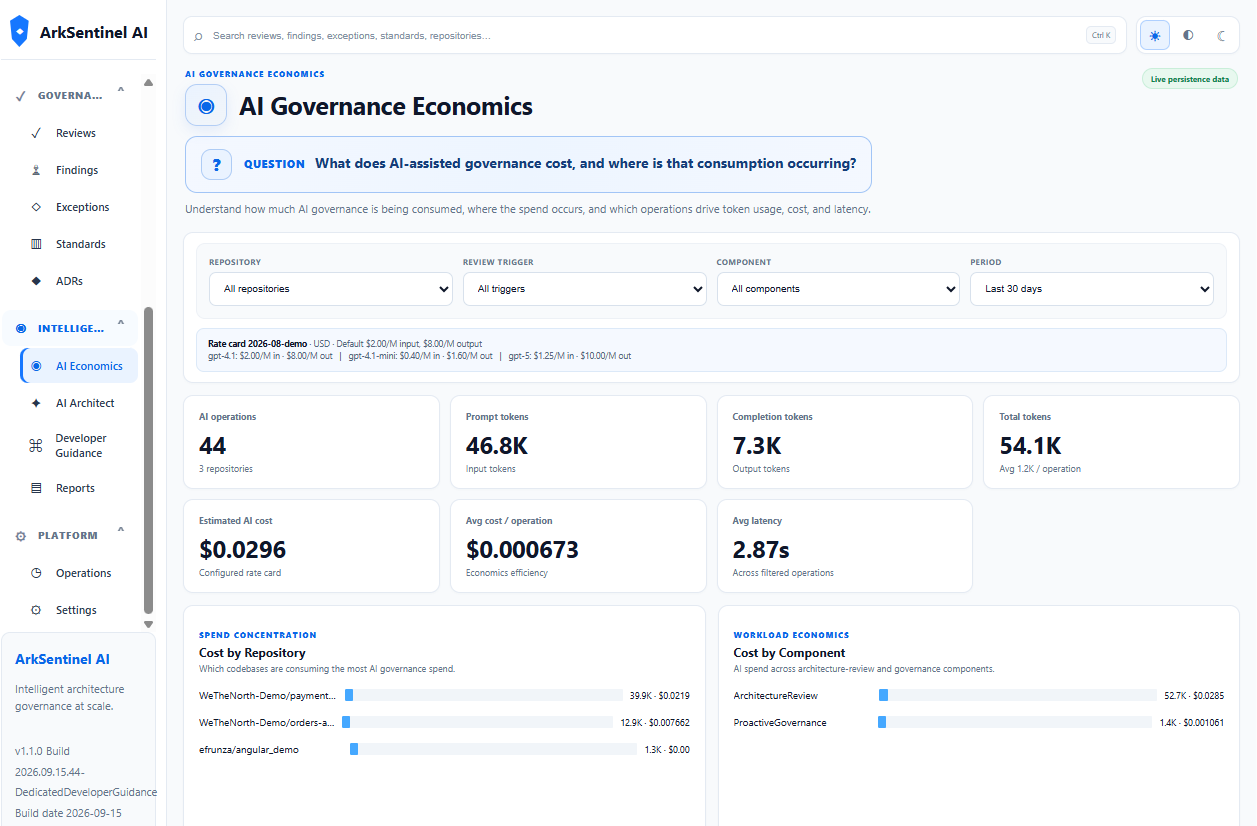Click the Settings gear icon in sidebar
This screenshot has height=826, width=1257.
coord(36,610)
